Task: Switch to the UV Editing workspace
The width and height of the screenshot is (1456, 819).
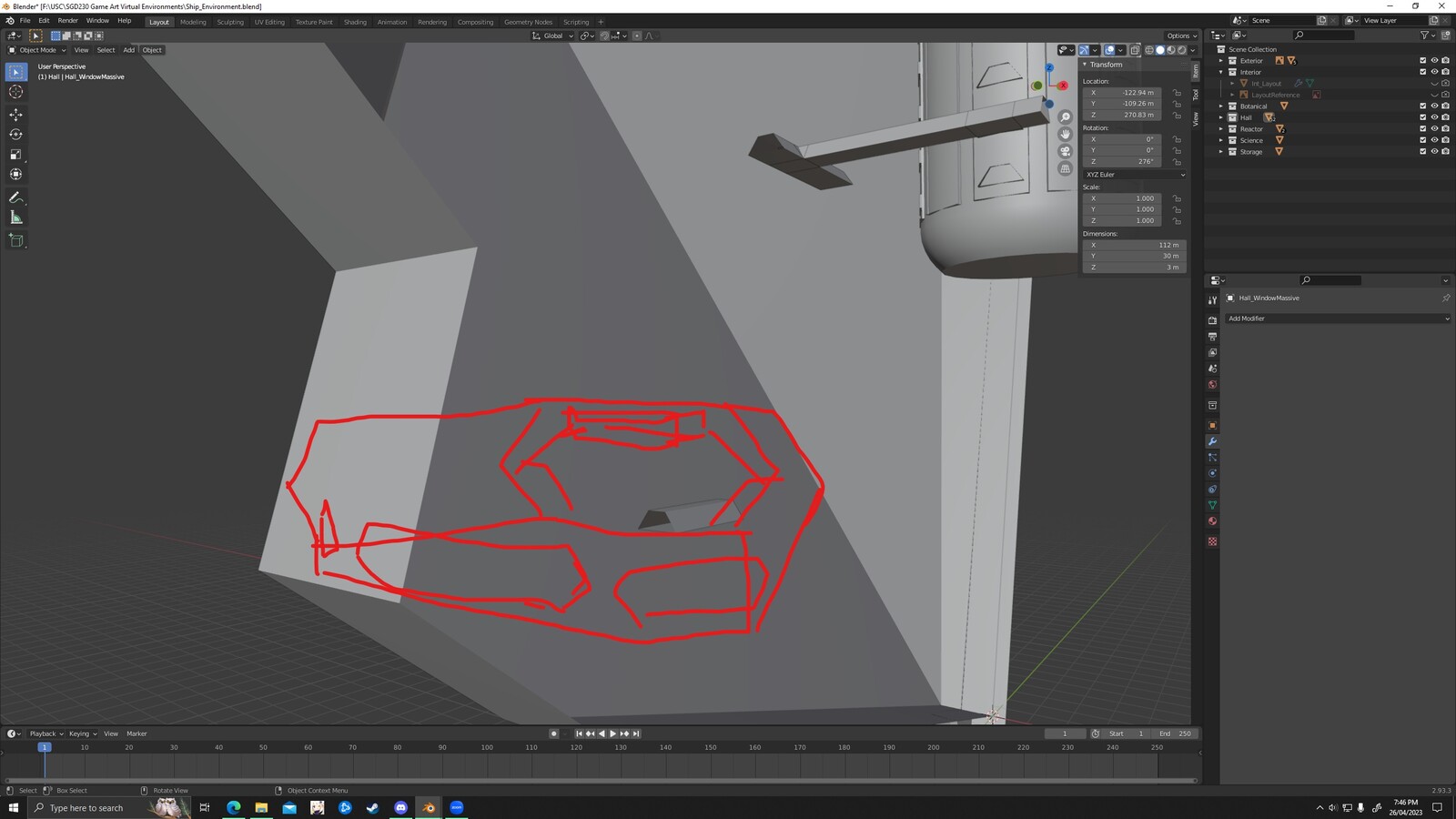Action: pos(269,22)
